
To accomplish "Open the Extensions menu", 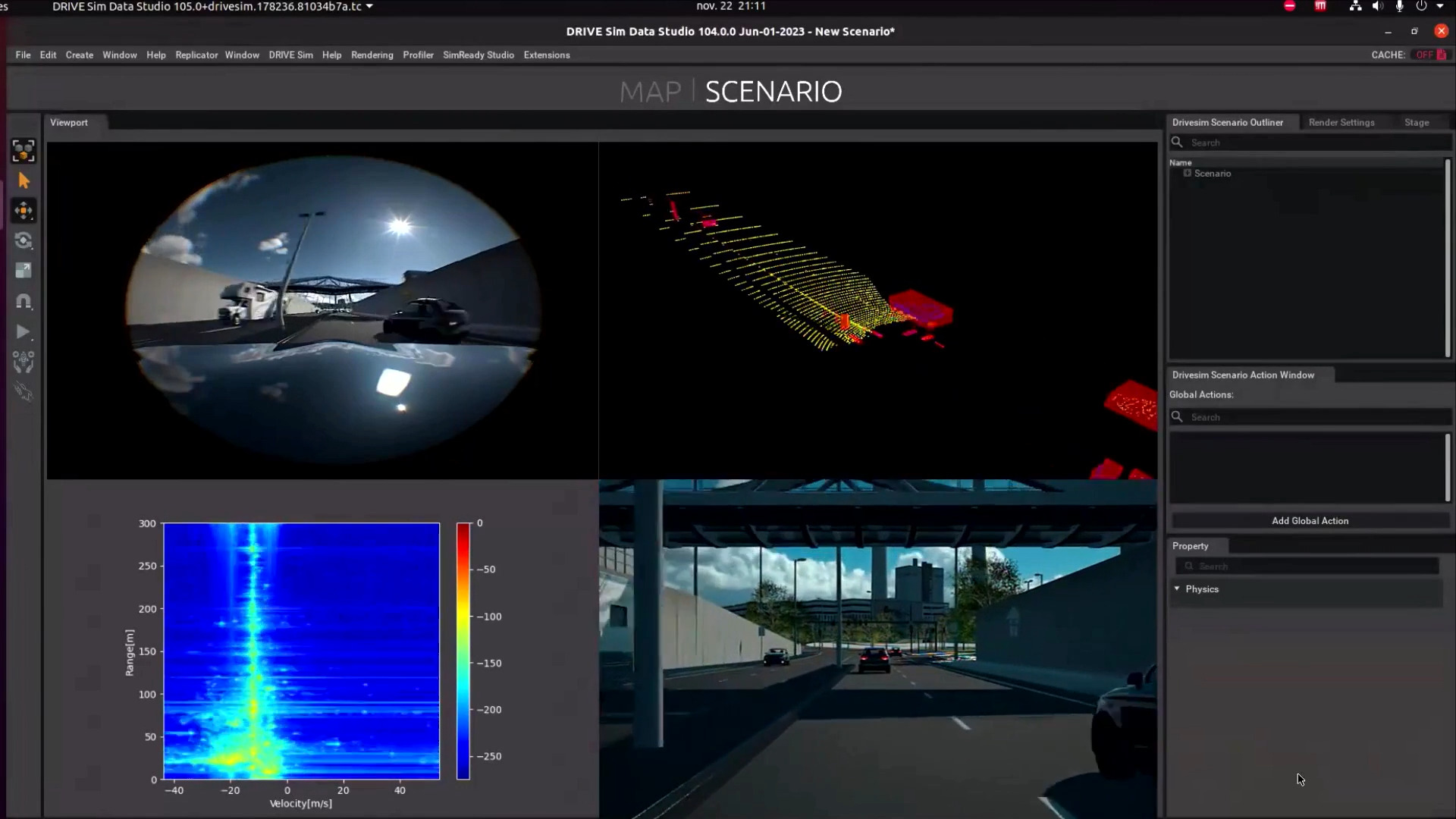I will pos(546,55).
